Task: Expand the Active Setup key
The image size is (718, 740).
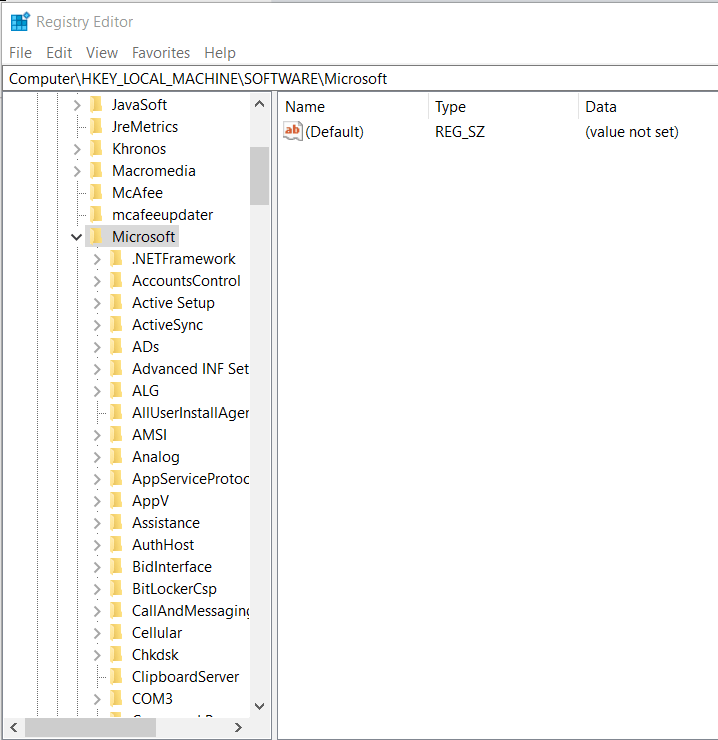Action: (x=97, y=303)
